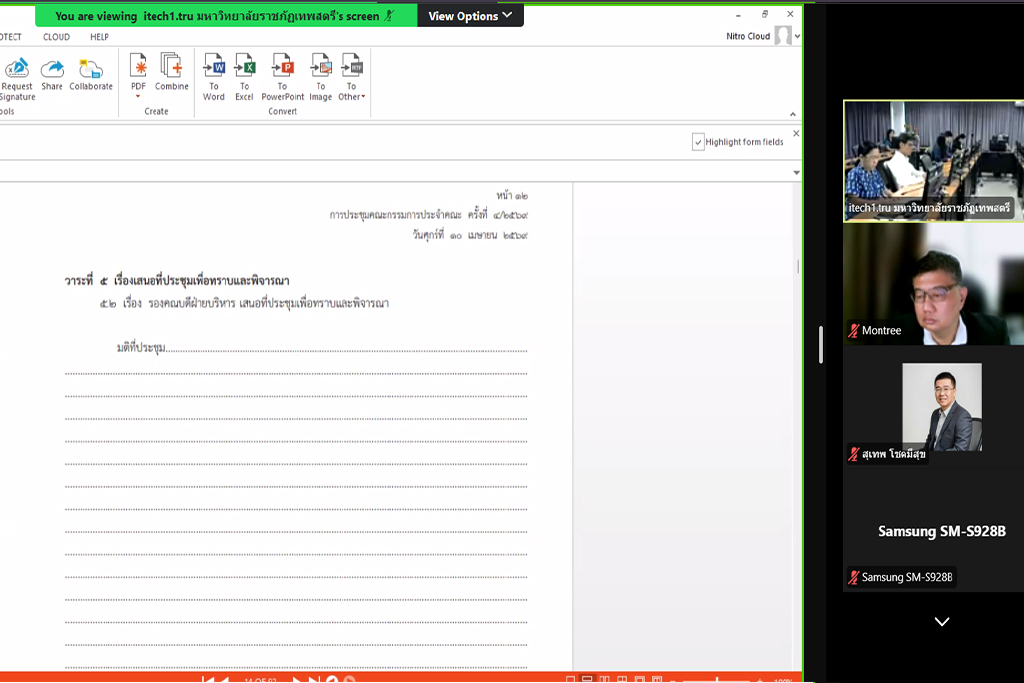The image size is (1024, 683).
Task: Convert document using To Word
Action: pyautogui.click(x=214, y=67)
